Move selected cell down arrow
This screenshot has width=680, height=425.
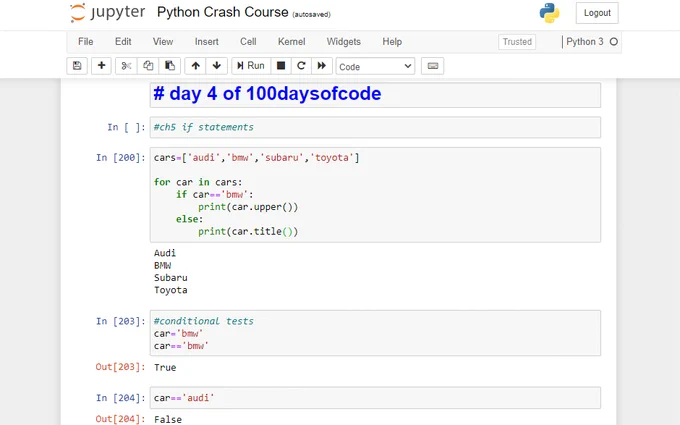pyautogui.click(x=217, y=66)
